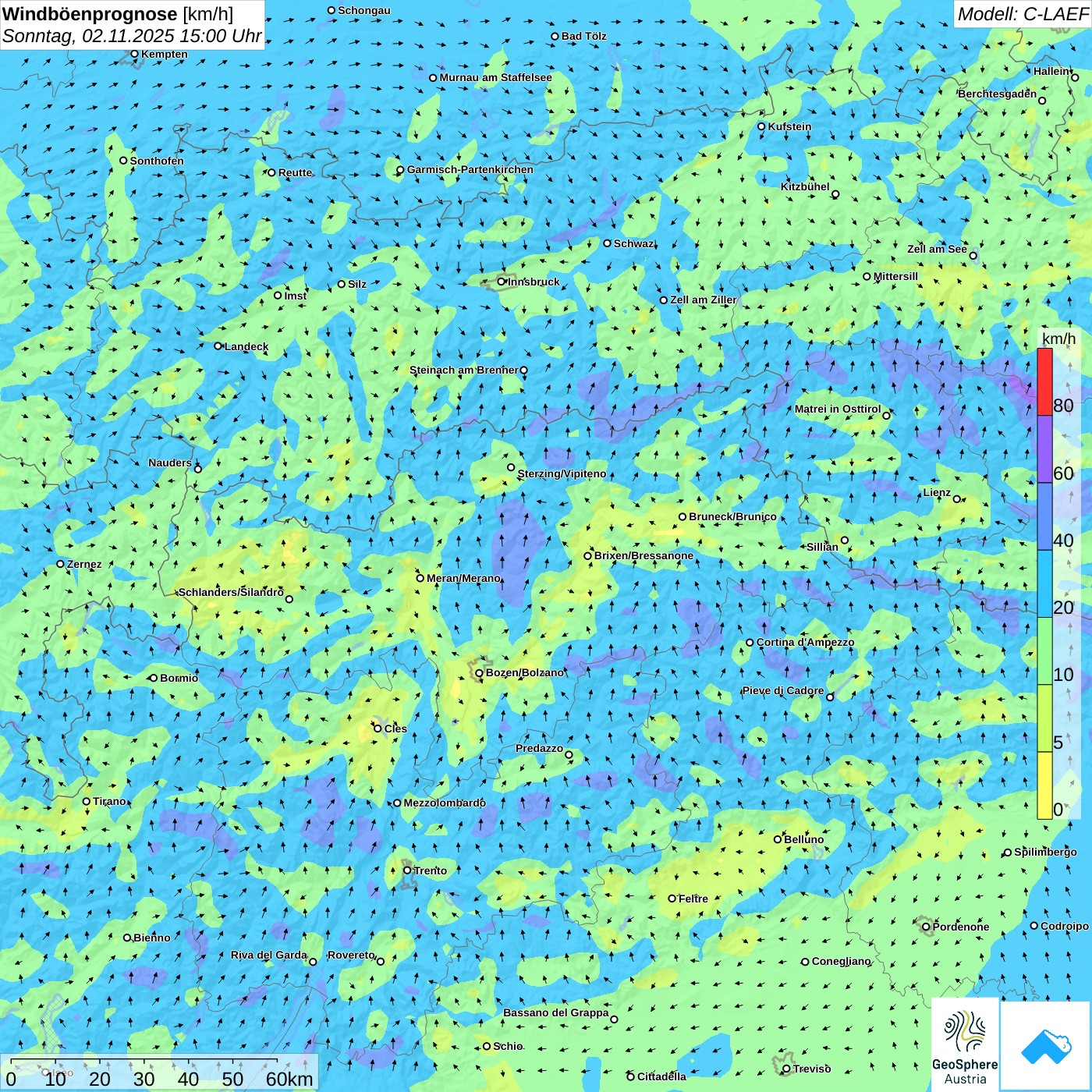
Task: Click the Zernez town label
Action: tap(84, 564)
